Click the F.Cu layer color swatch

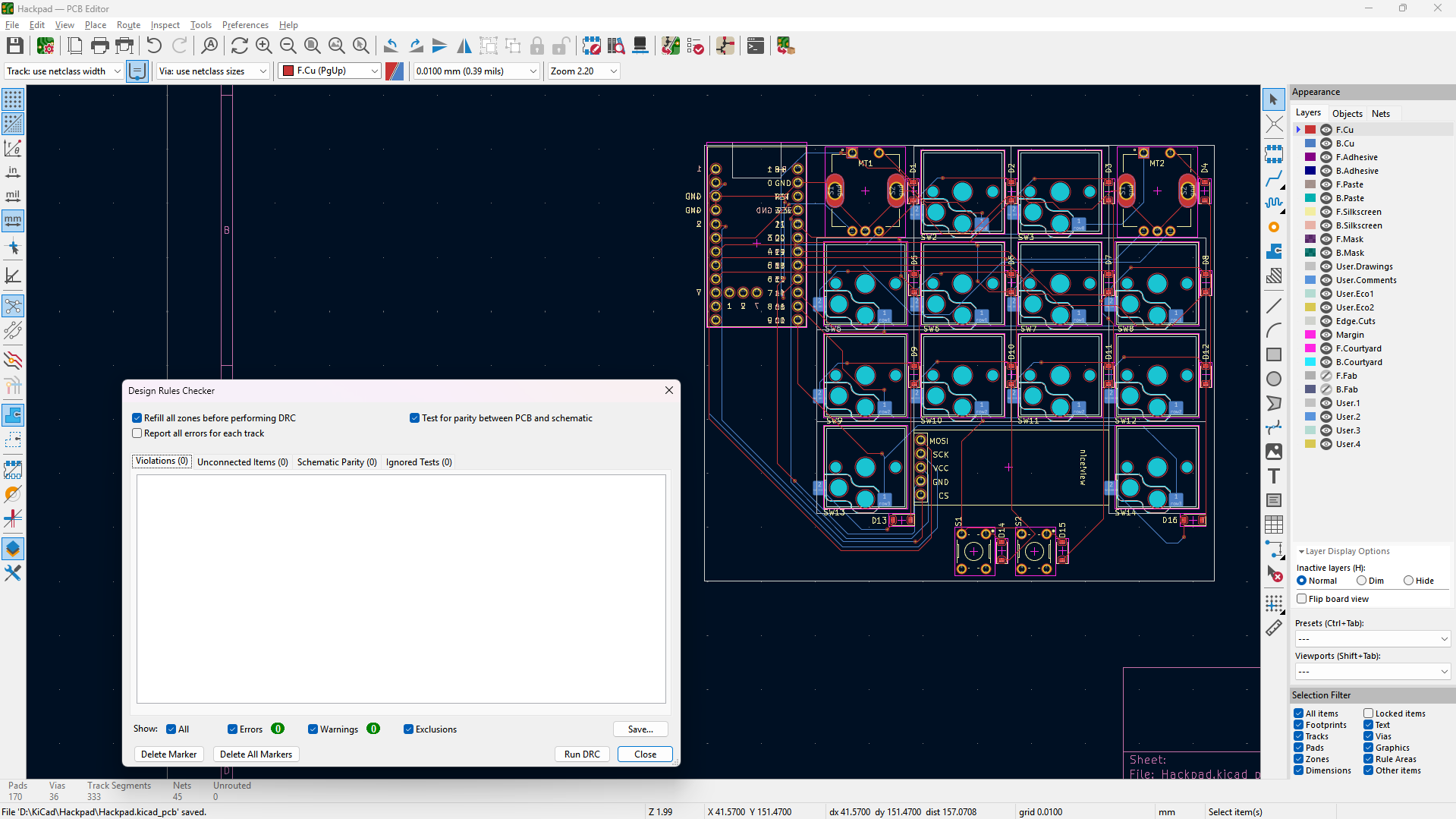(1309, 129)
